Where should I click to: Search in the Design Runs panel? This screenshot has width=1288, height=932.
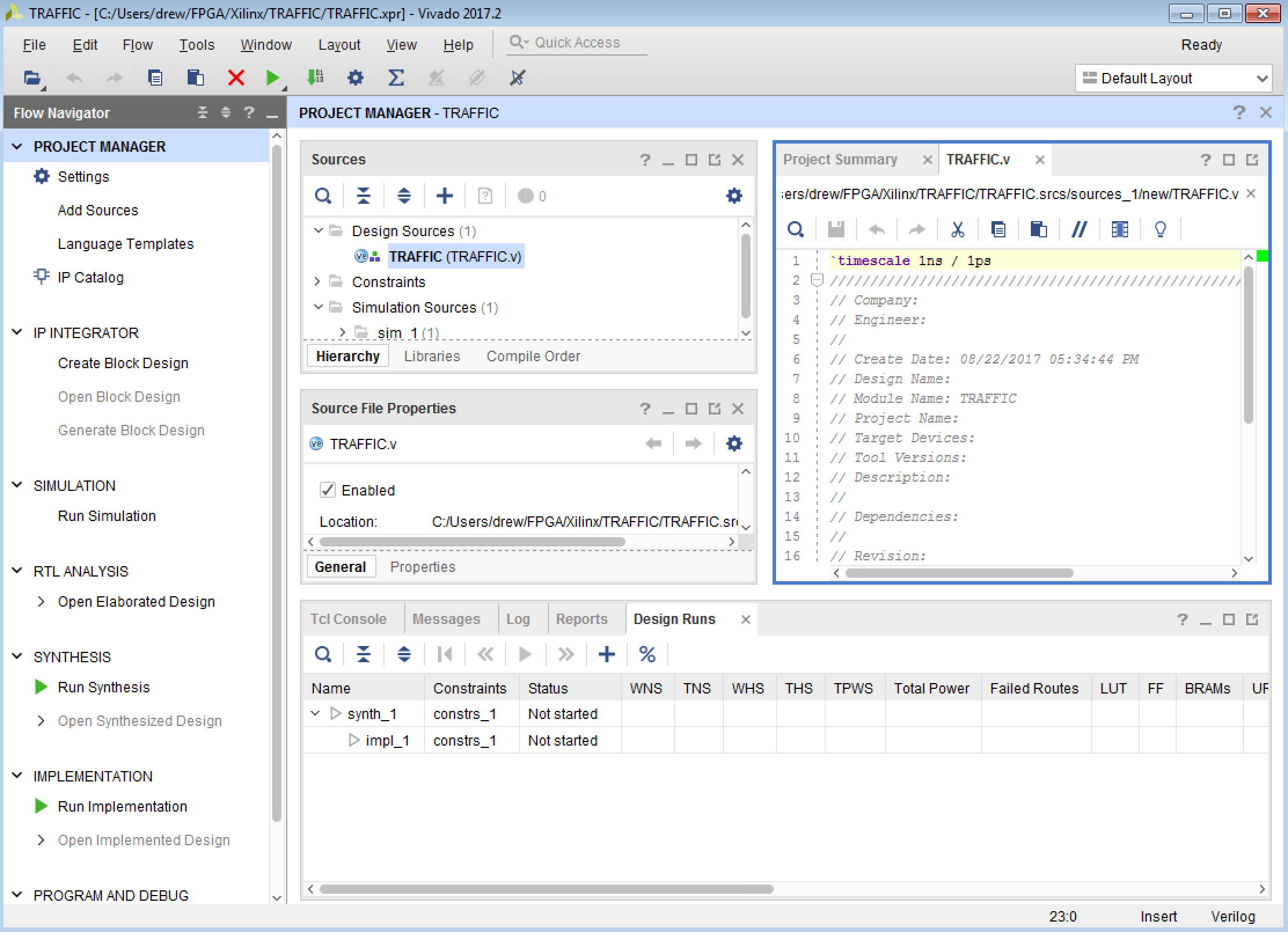pos(323,654)
